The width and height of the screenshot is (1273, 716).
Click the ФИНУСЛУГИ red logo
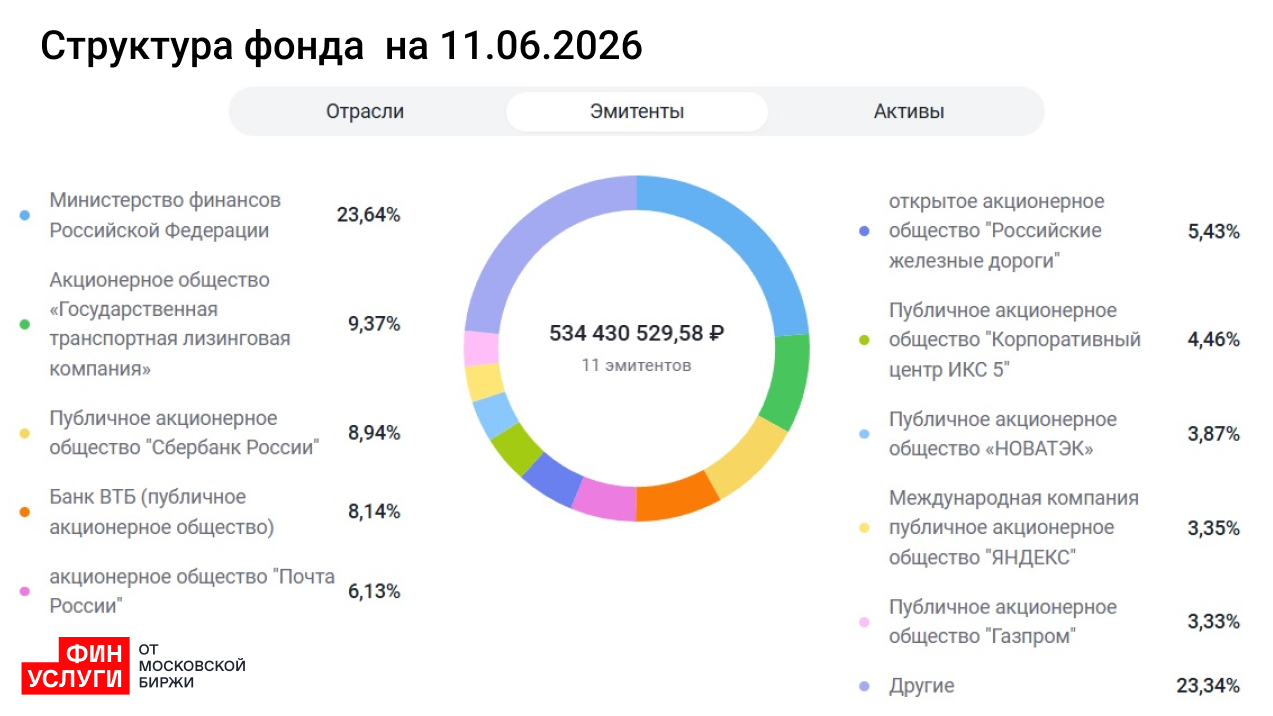(x=77, y=665)
